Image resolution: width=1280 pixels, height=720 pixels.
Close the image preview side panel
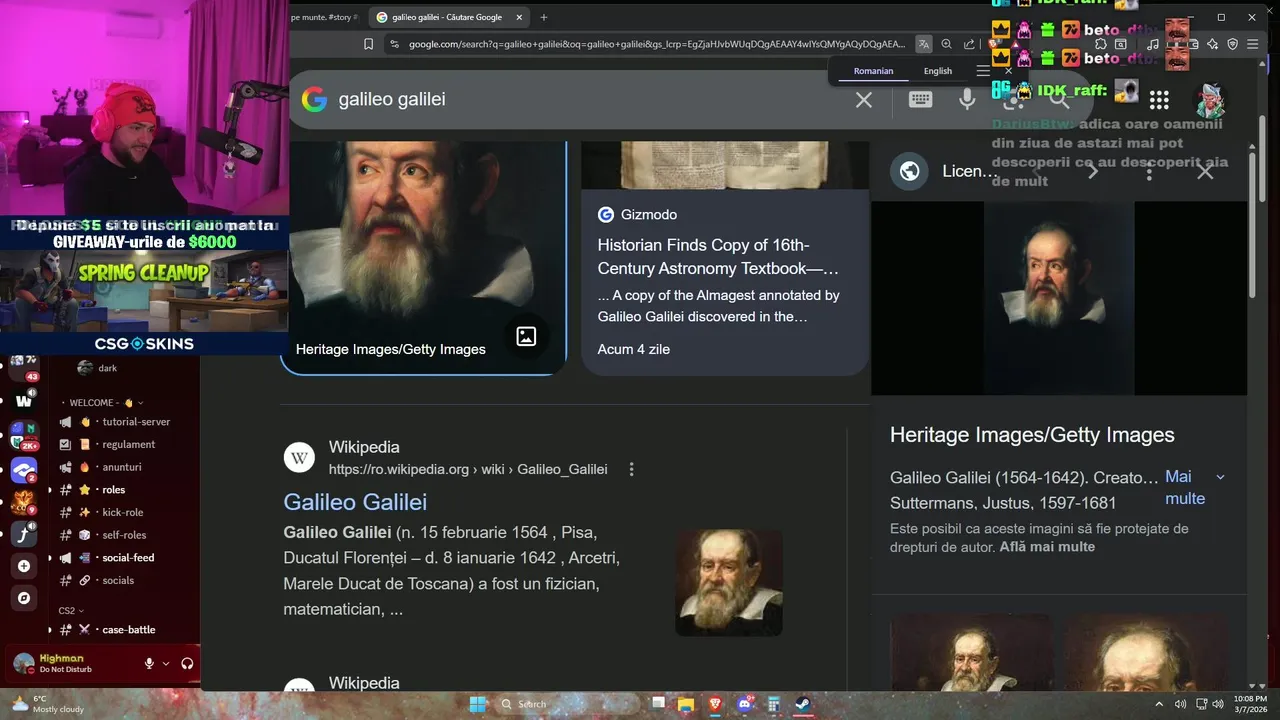[x=1205, y=171]
